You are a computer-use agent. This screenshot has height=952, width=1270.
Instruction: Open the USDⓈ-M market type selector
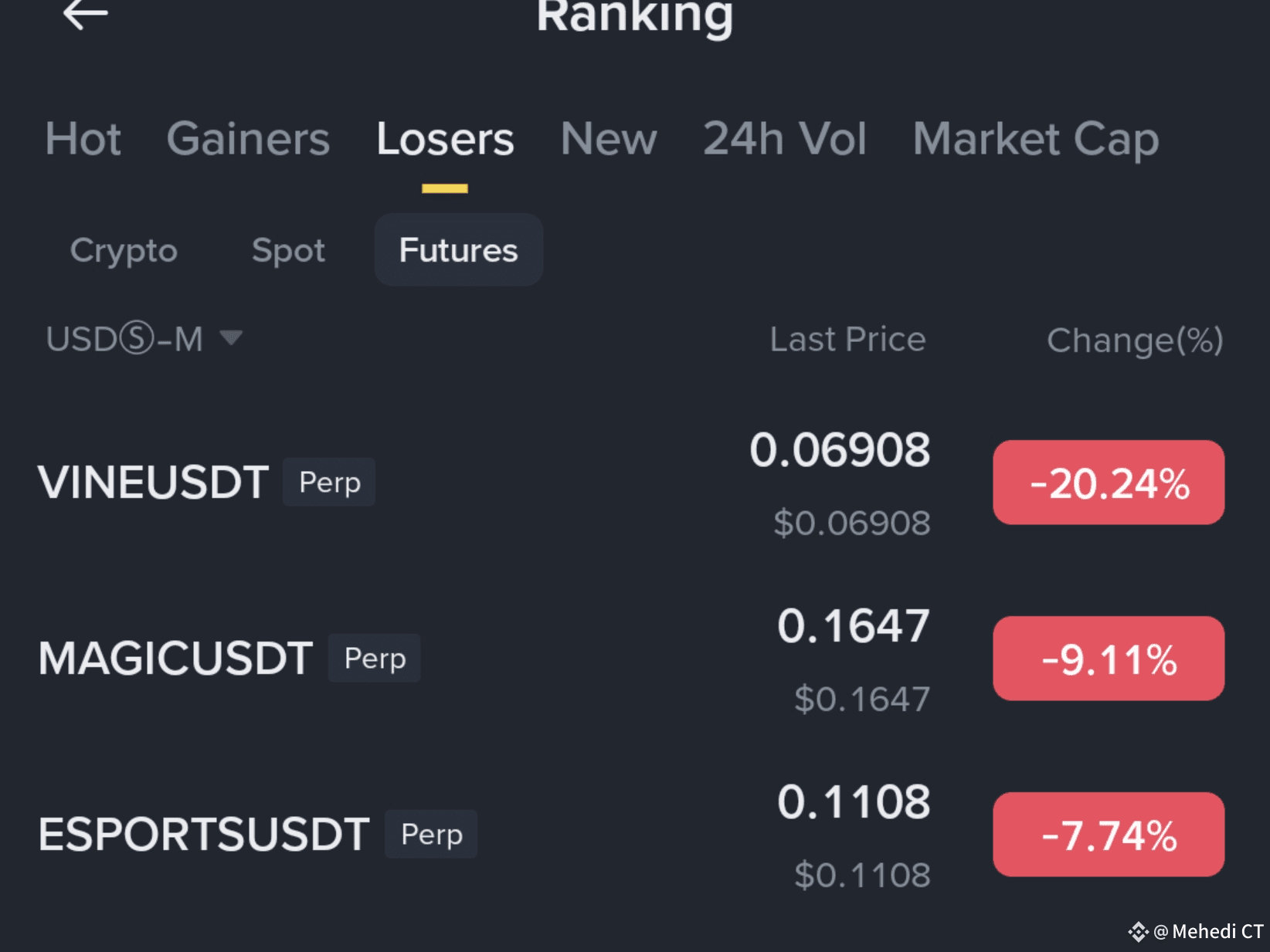(x=144, y=339)
